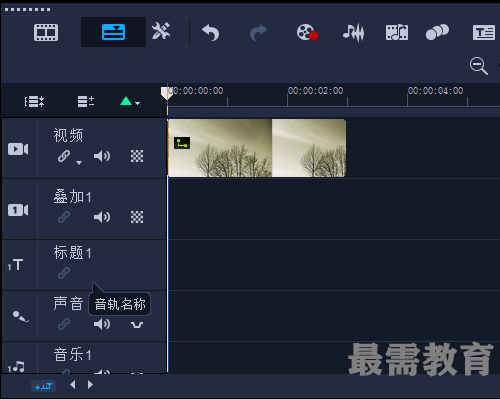Click the 标题1 title track icon
This screenshot has height=399, width=500.
pos(16,265)
